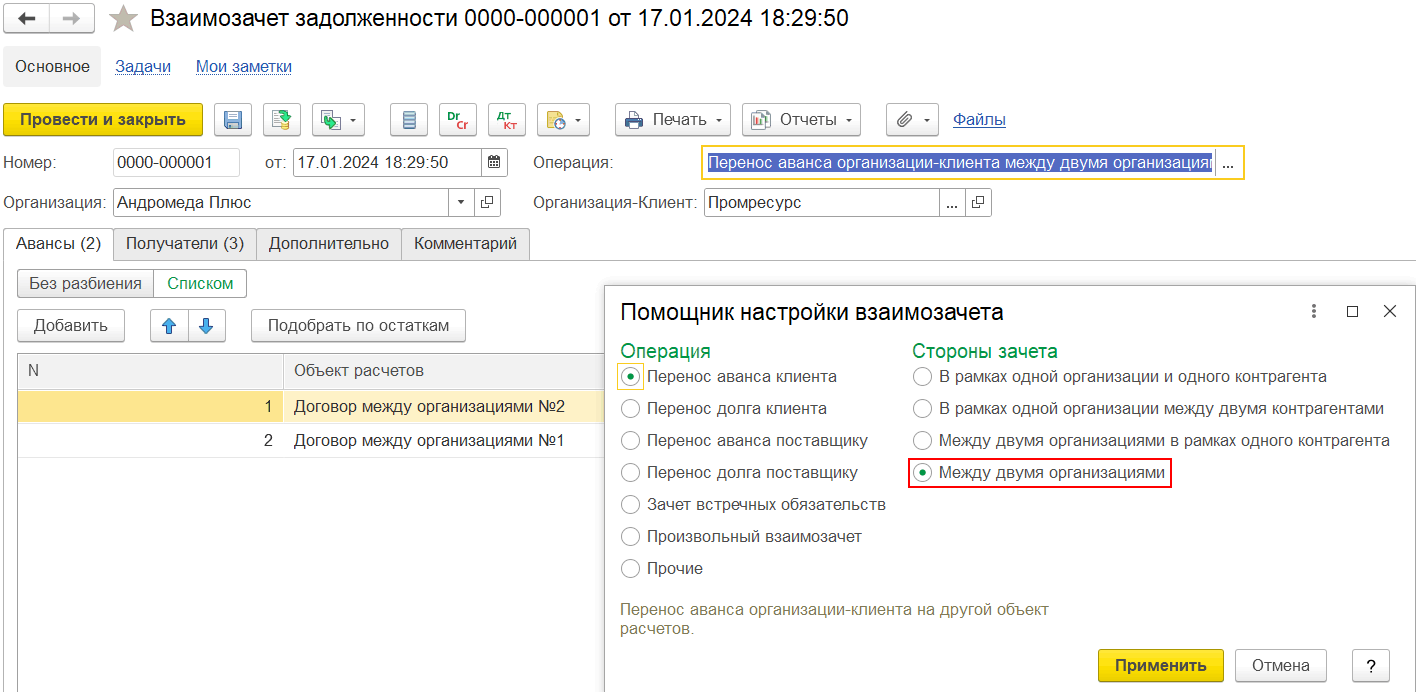Switch to the Основное section

coord(52,67)
